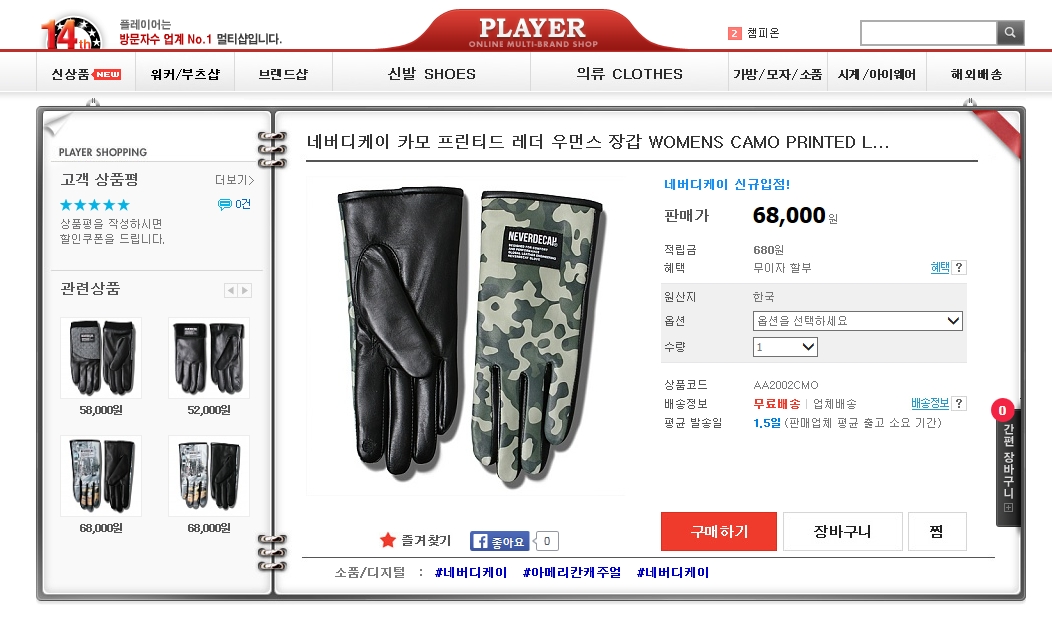This screenshot has width=1052, height=622.
Task: Click the 장바구니 button
Action: [842, 531]
